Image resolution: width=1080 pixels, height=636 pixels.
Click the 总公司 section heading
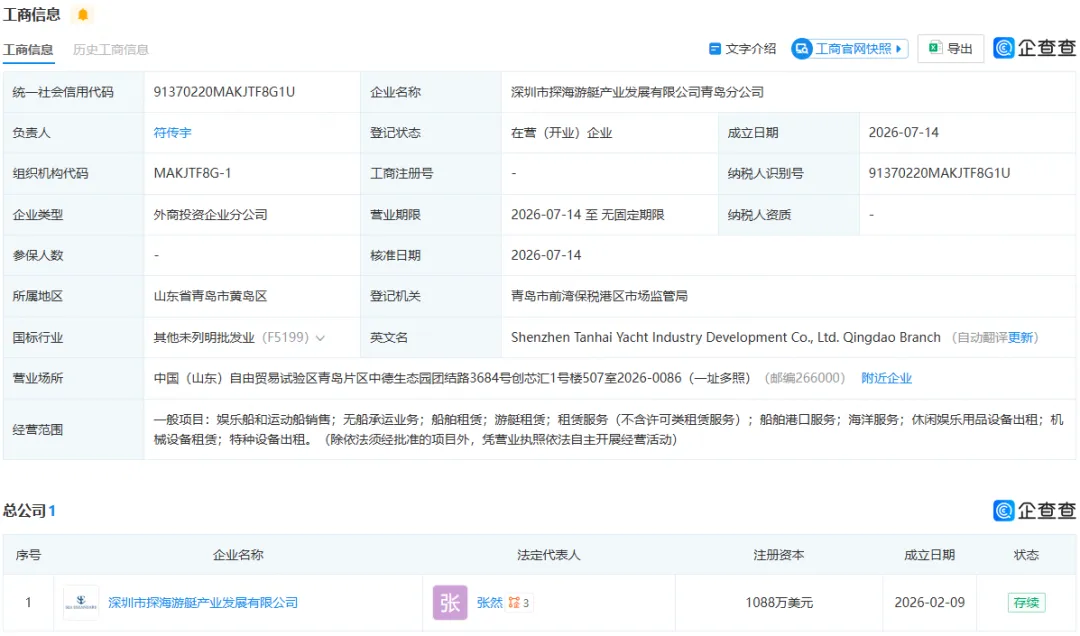pyautogui.click(x=25, y=511)
